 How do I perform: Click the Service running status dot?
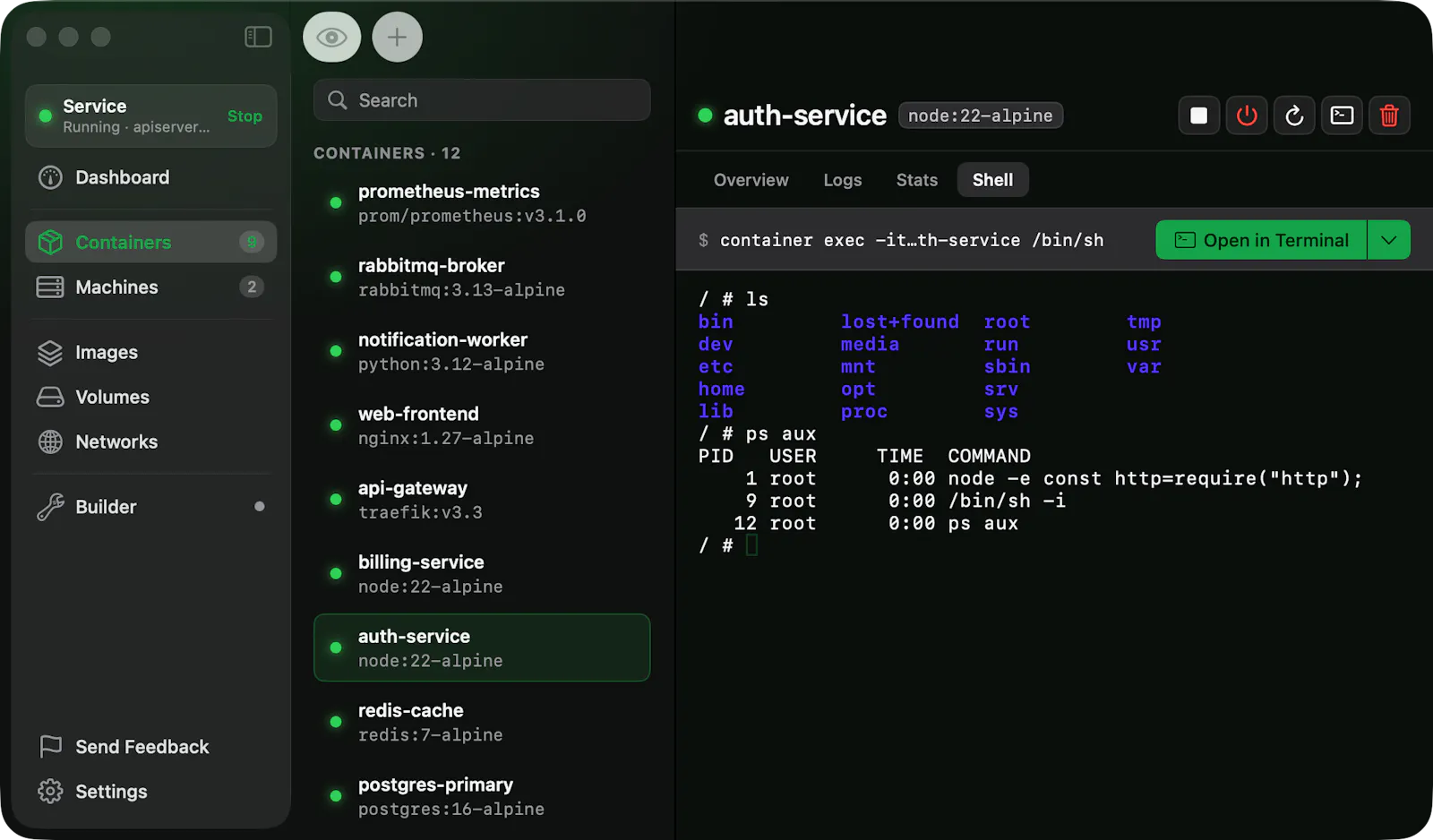[45, 116]
